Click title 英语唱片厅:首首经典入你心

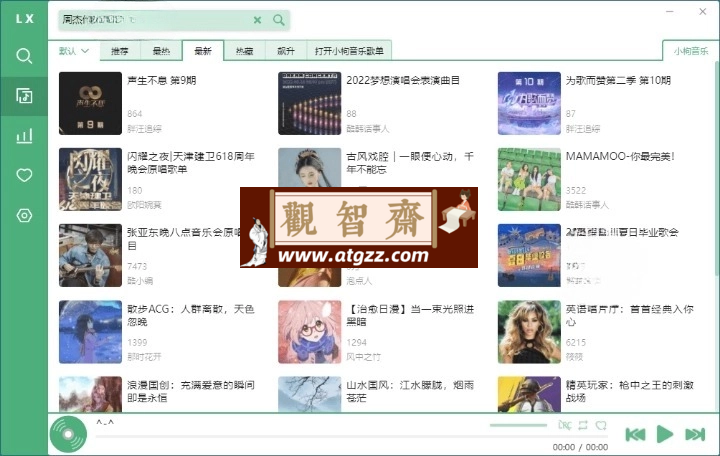[x=630, y=315]
